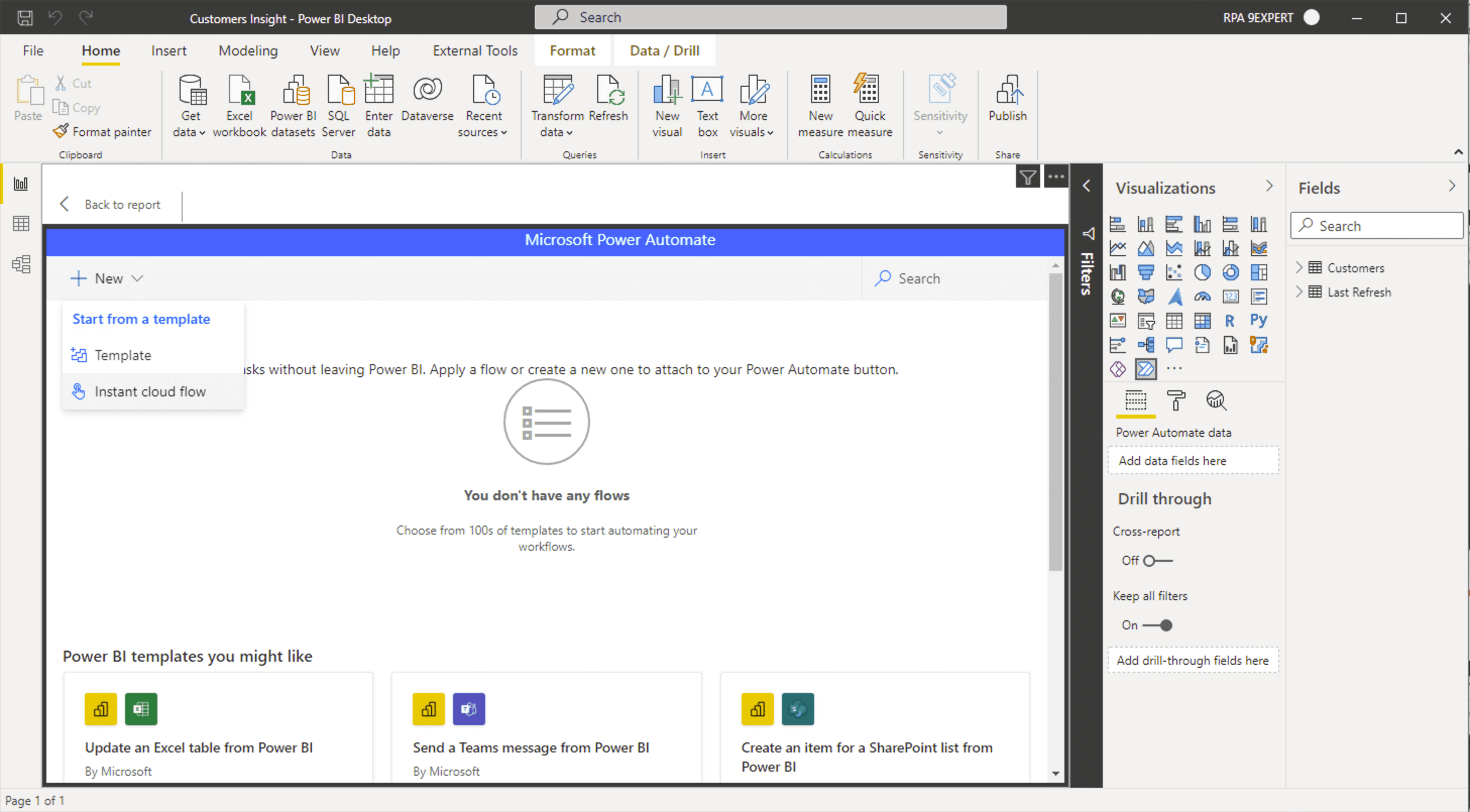Expand the Customers table in Fields
Viewport: 1470px width, 812px height.
click(x=1299, y=267)
